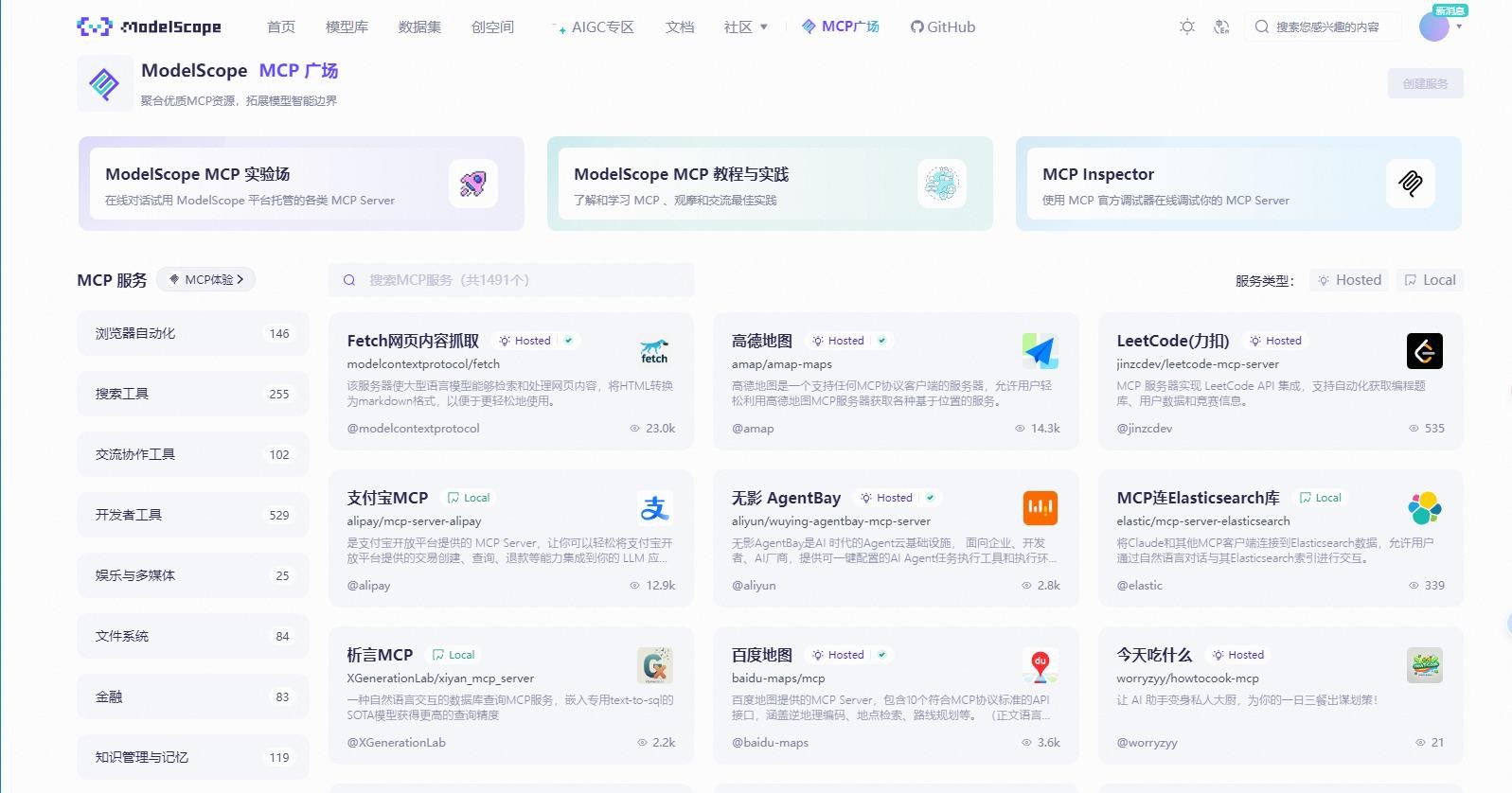Click the verified badge on 高德地图 card
This screenshot has width=1512, height=793.
point(881,341)
